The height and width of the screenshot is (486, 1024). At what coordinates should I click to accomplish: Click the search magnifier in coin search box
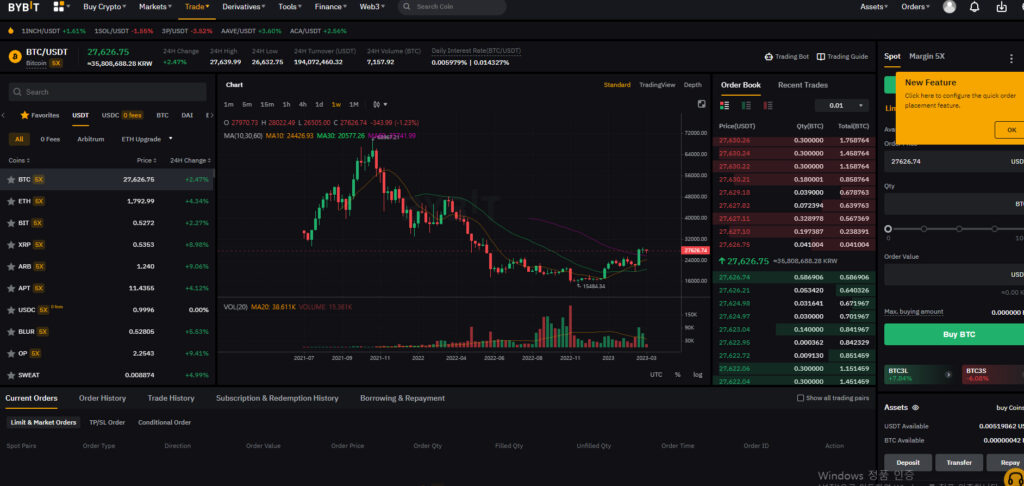pyautogui.click(x=19, y=92)
